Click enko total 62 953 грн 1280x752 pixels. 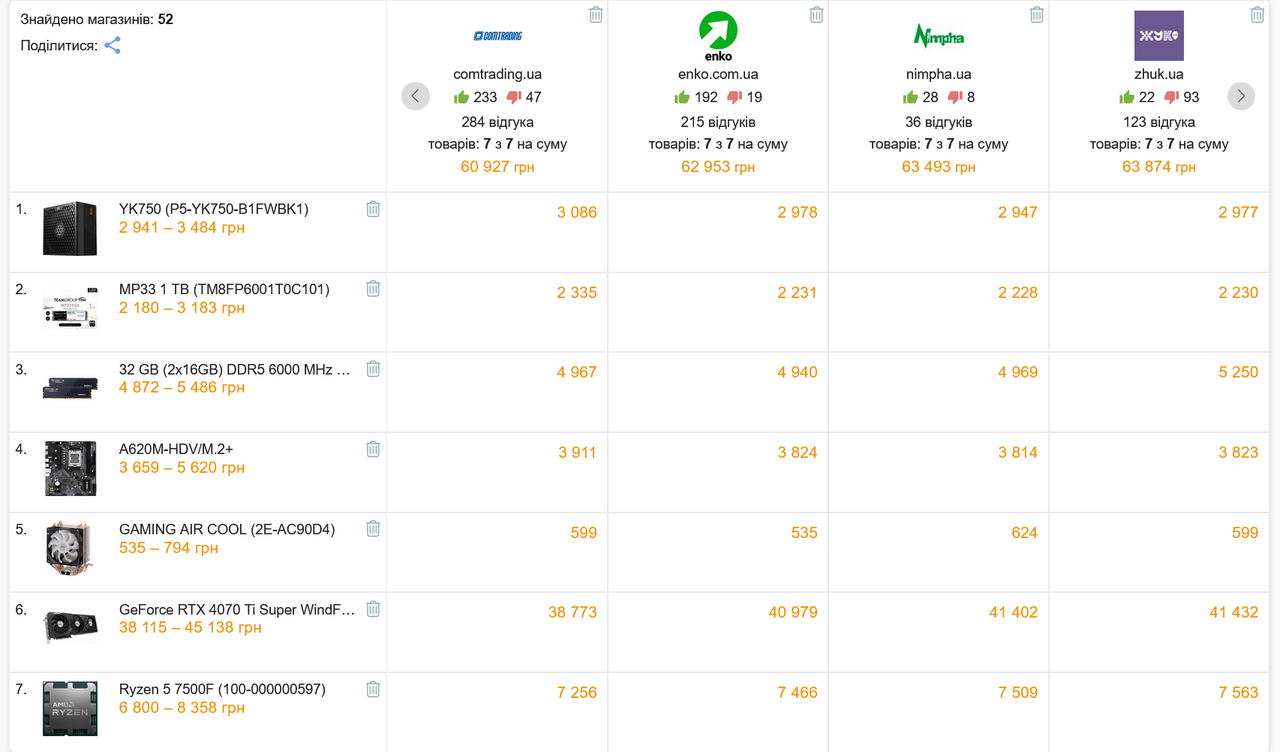[718, 167]
